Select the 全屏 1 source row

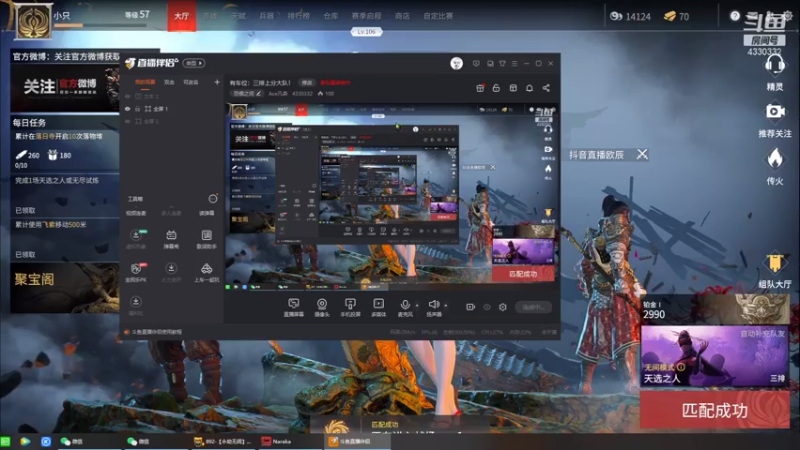172,109
